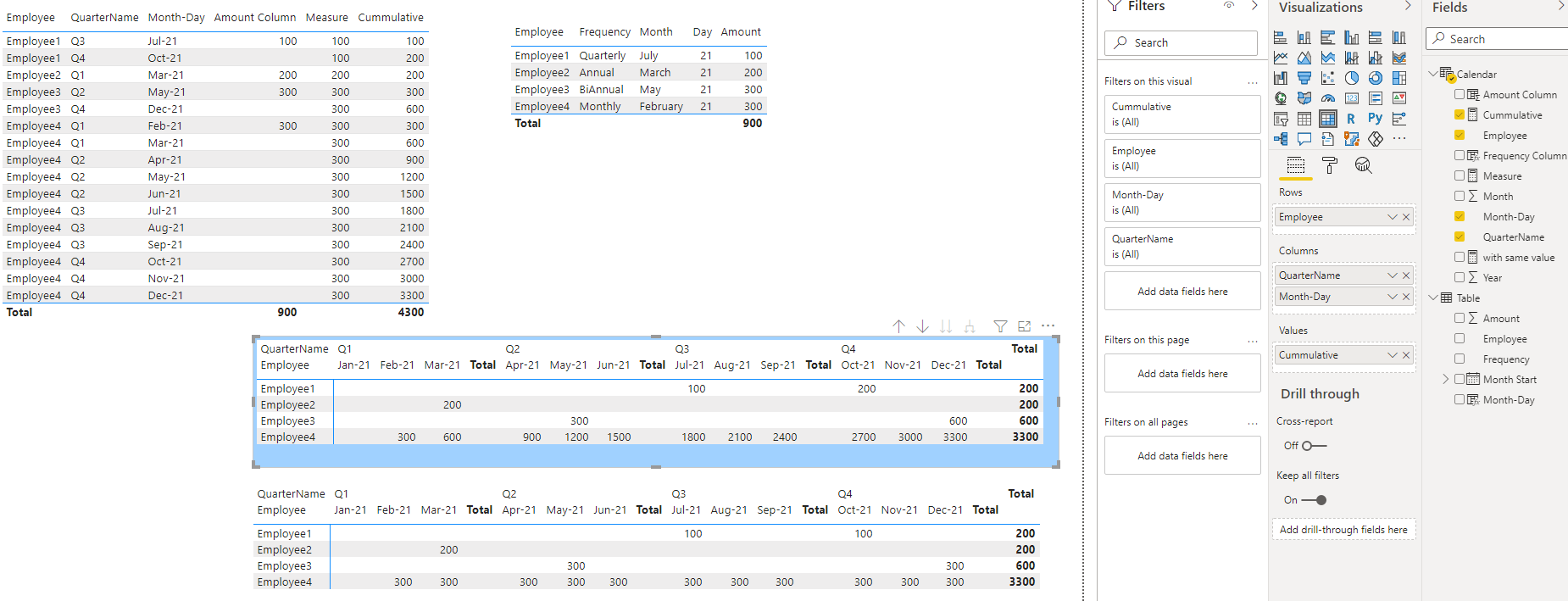
Task: Toggle the Cross-report switch
Action: tap(1314, 446)
